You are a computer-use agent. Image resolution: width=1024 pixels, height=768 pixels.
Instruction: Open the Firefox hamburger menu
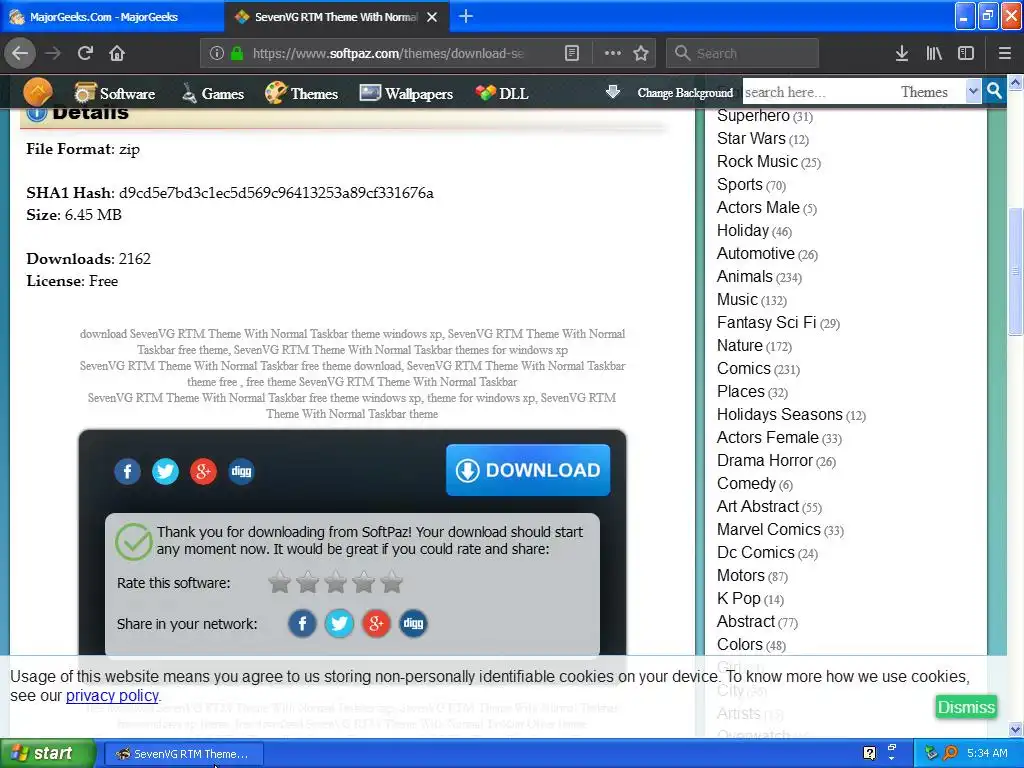click(1004, 53)
